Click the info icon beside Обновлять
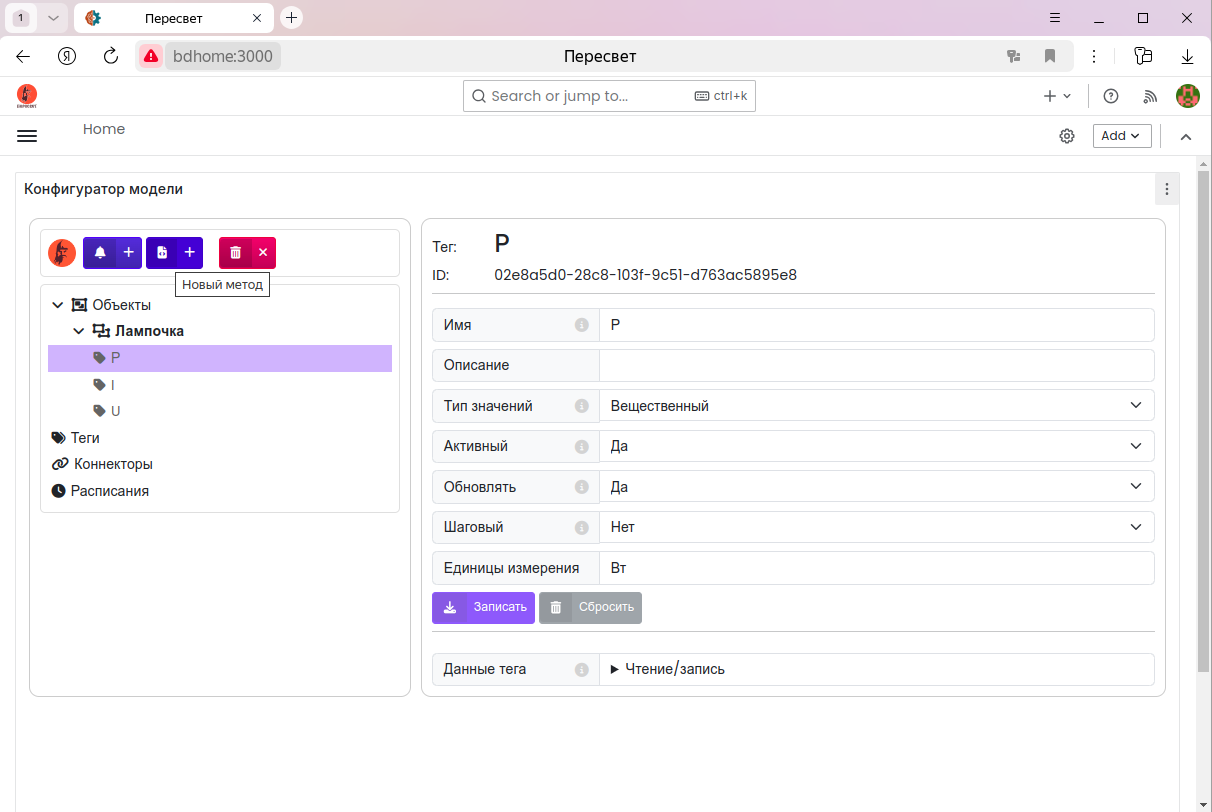Image resolution: width=1212 pixels, height=812 pixels. (581, 487)
